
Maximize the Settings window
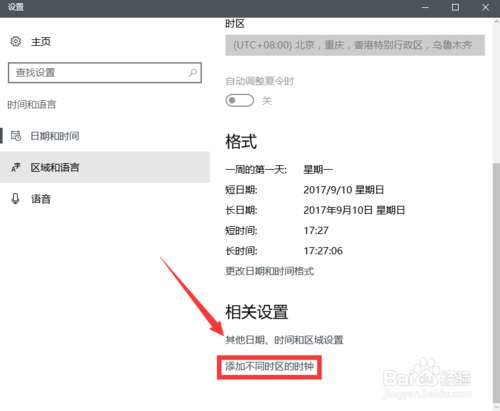pos(455,7)
